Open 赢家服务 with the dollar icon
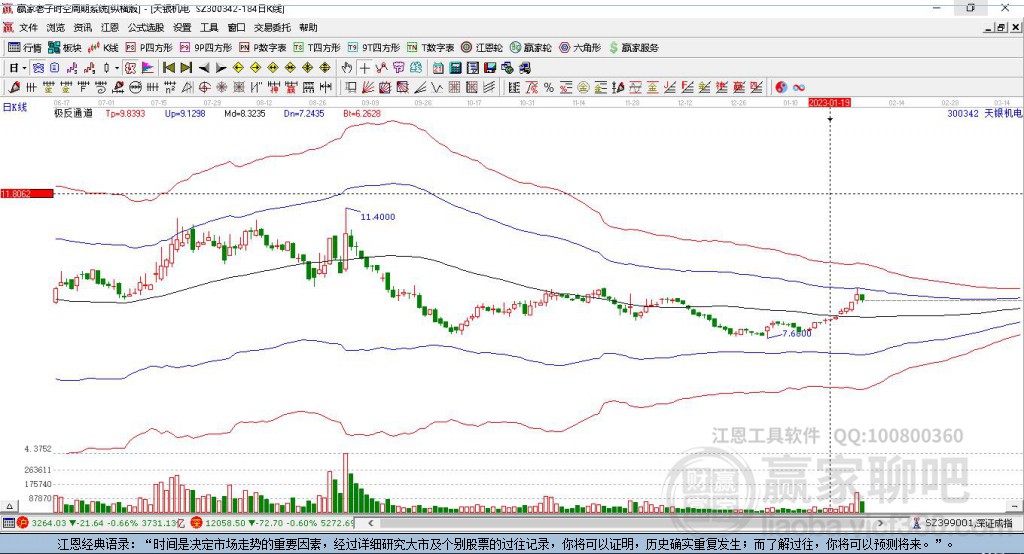1024x554 pixels. [633, 48]
